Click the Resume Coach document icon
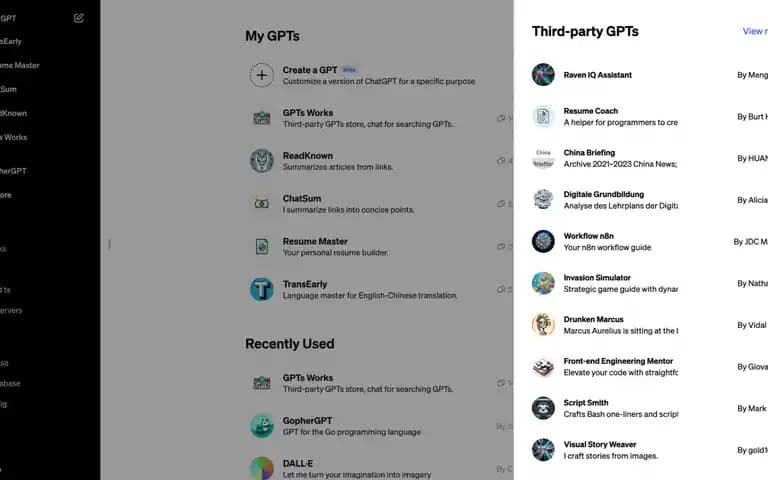 pyautogui.click(x=543, y=116)
